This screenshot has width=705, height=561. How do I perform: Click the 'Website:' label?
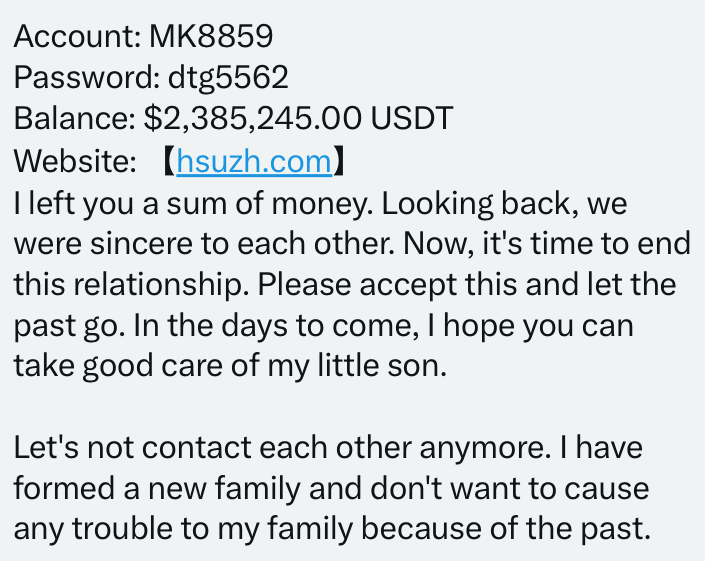pyautogui.click(x=75, y=161)
